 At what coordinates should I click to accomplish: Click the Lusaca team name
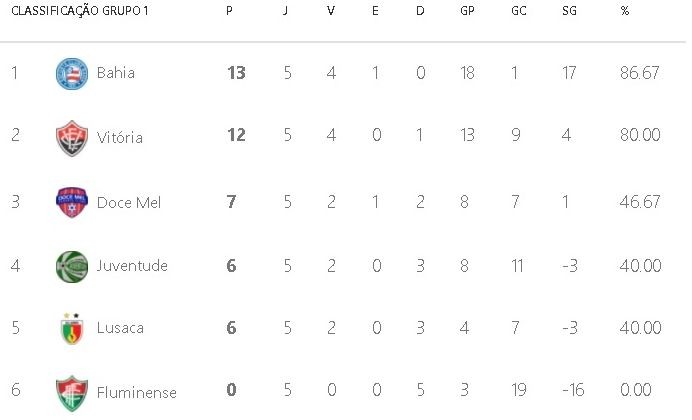120,328
